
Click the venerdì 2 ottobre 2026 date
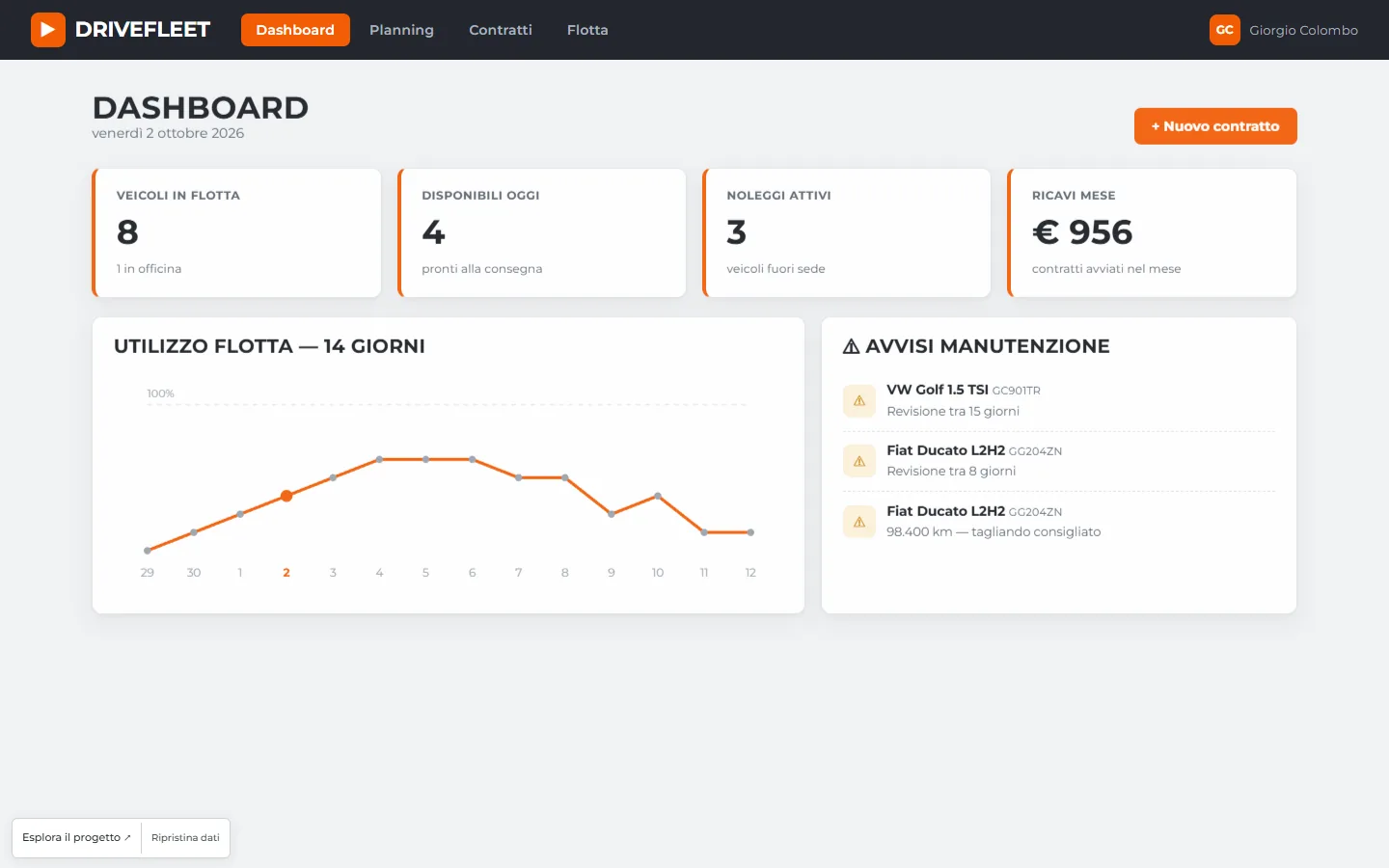[x=168, y=133]
